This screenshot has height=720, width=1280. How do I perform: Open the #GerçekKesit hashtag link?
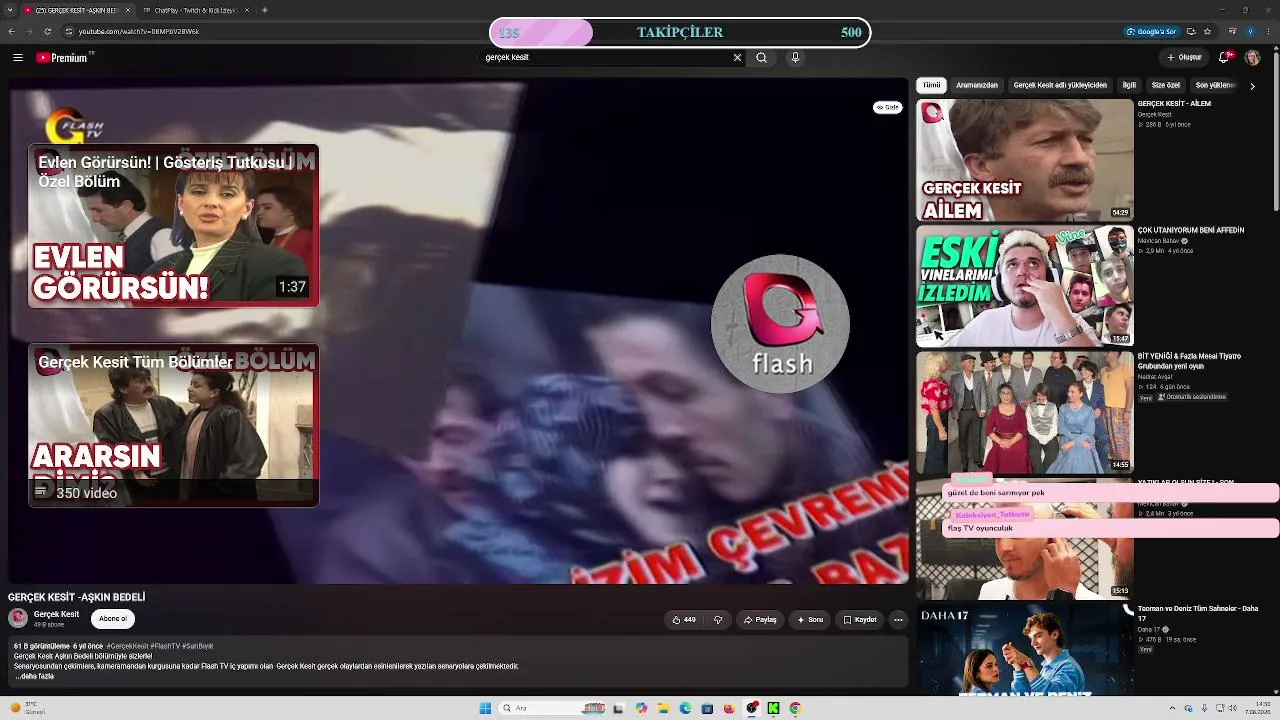(x=127, y=647)
